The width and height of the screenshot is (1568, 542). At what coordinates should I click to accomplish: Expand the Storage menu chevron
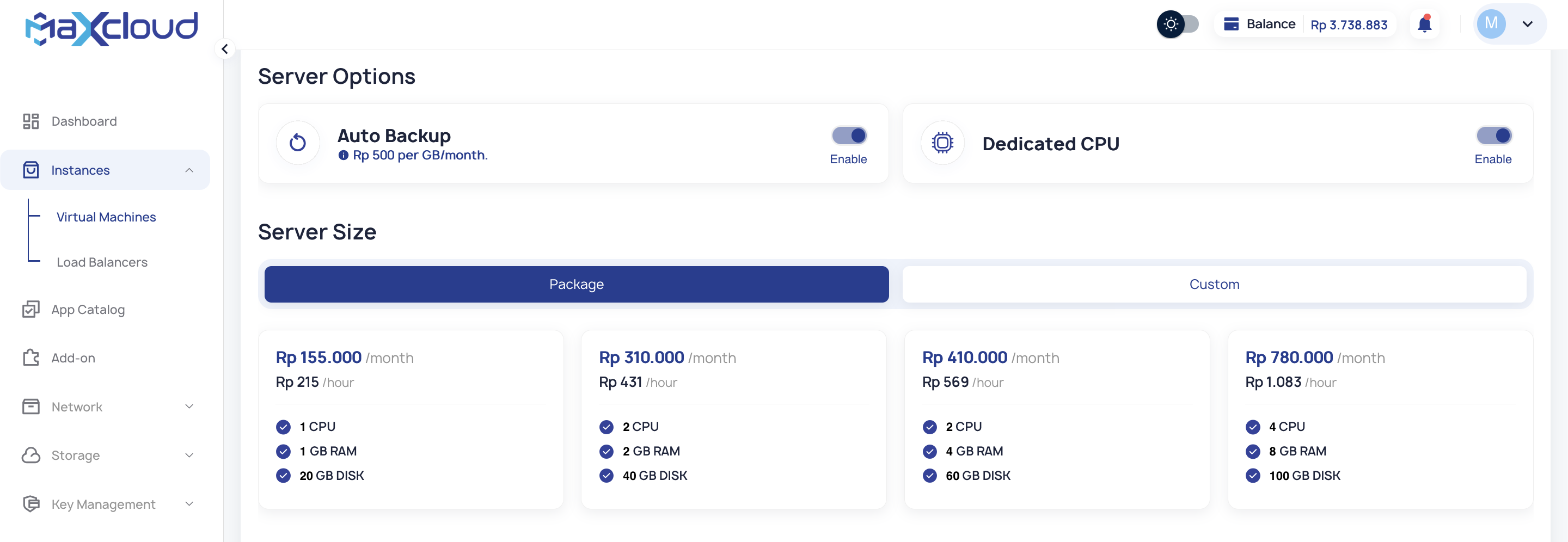click(x=189, y=455)
